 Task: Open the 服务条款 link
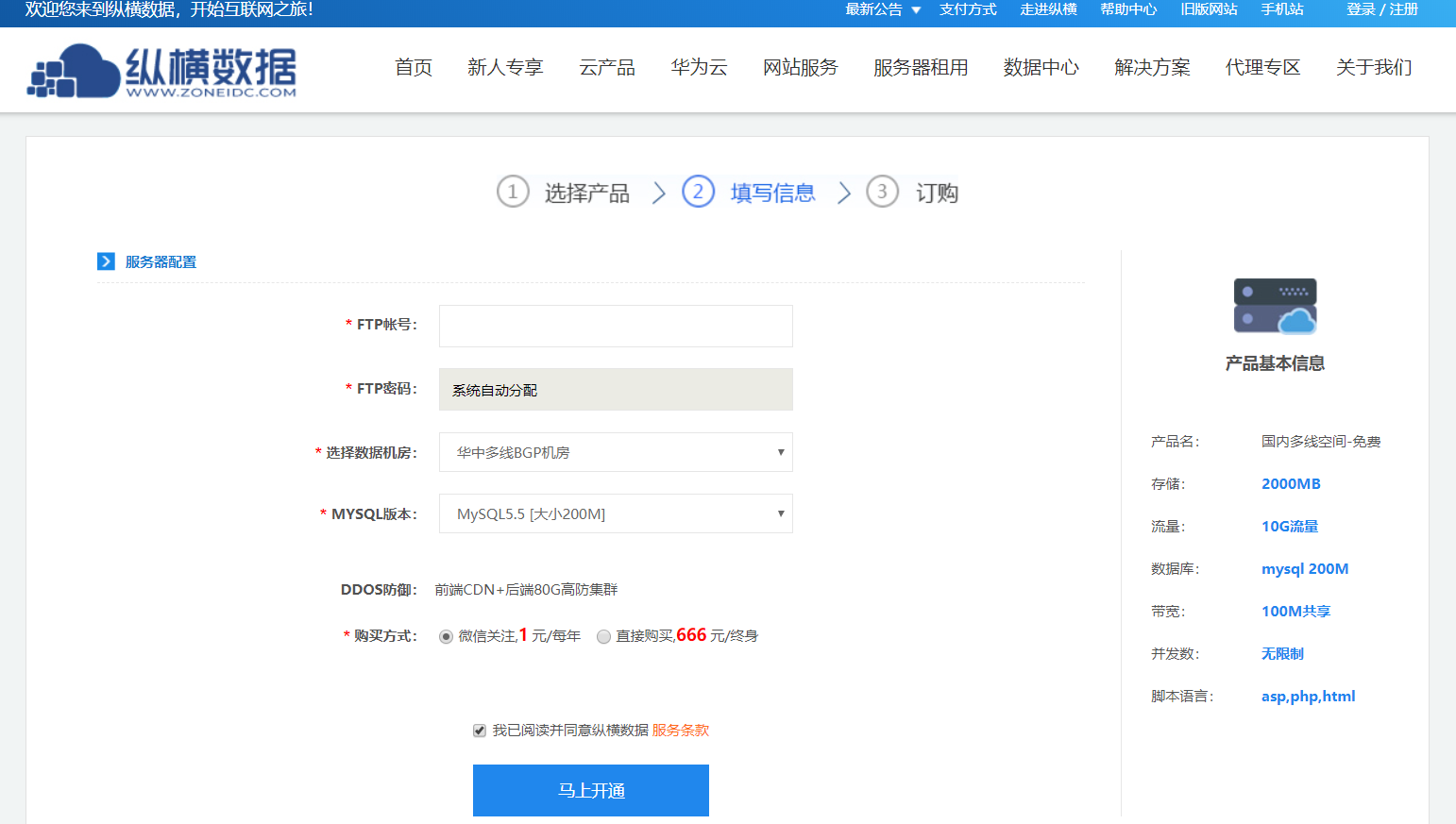680,731
